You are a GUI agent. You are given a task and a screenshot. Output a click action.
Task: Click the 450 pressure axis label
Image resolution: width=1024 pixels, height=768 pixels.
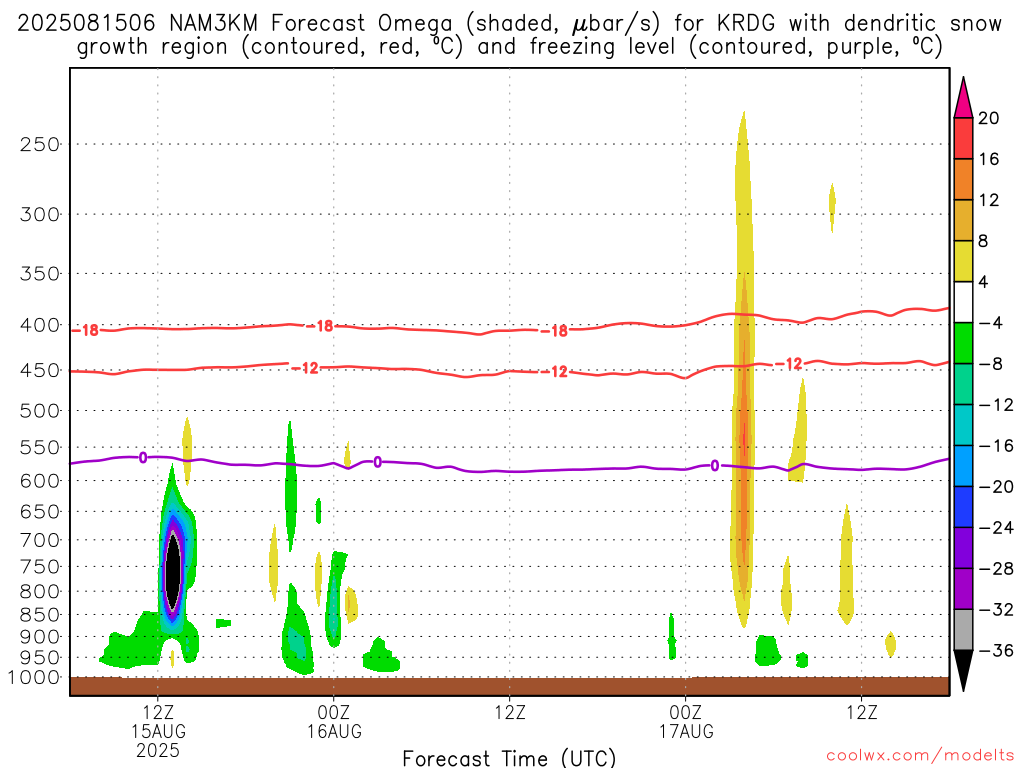pyautogui.click(x=40, y=370)
